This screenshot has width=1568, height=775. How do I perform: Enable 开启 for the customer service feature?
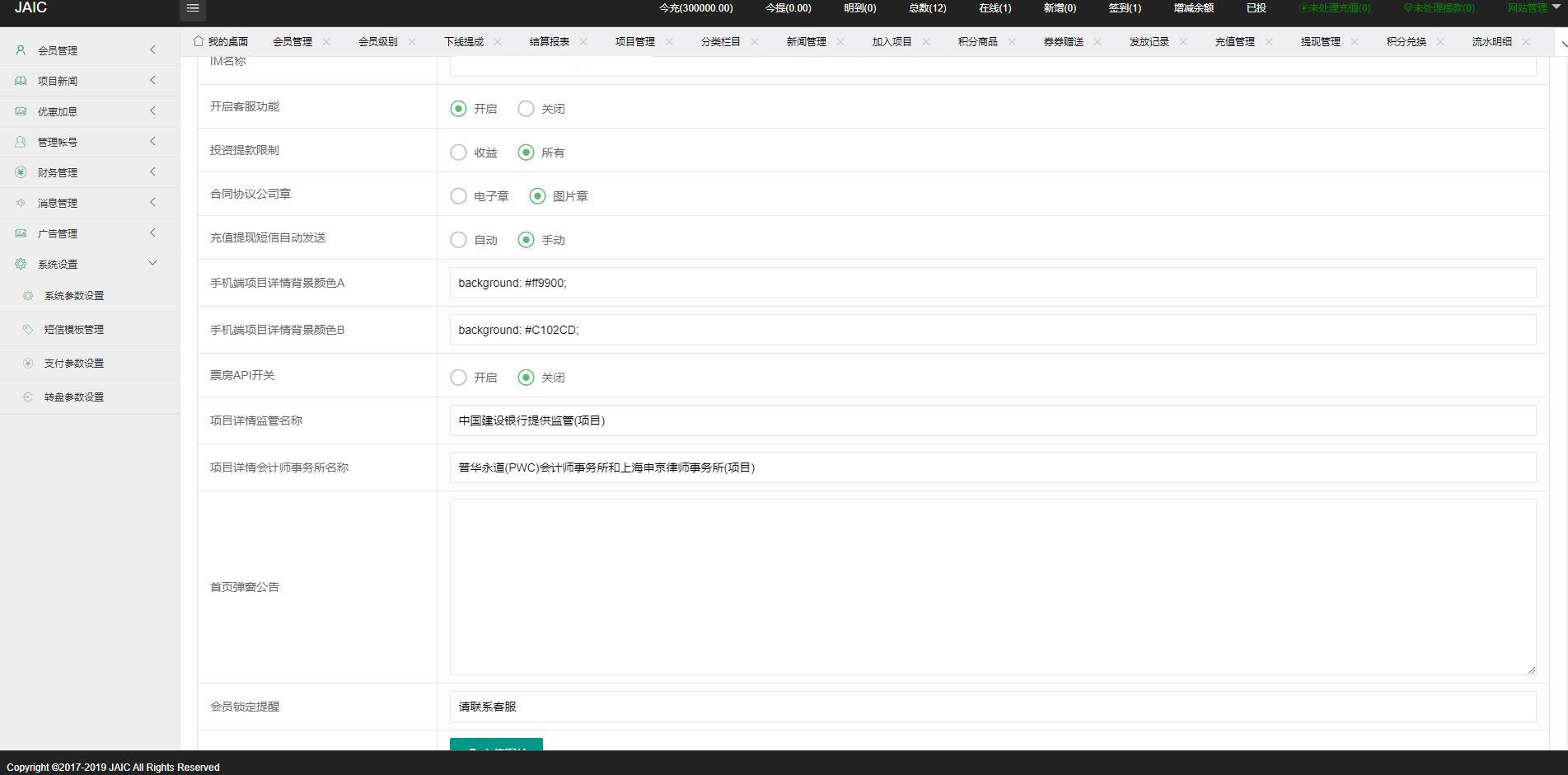[x=458, y=108]
